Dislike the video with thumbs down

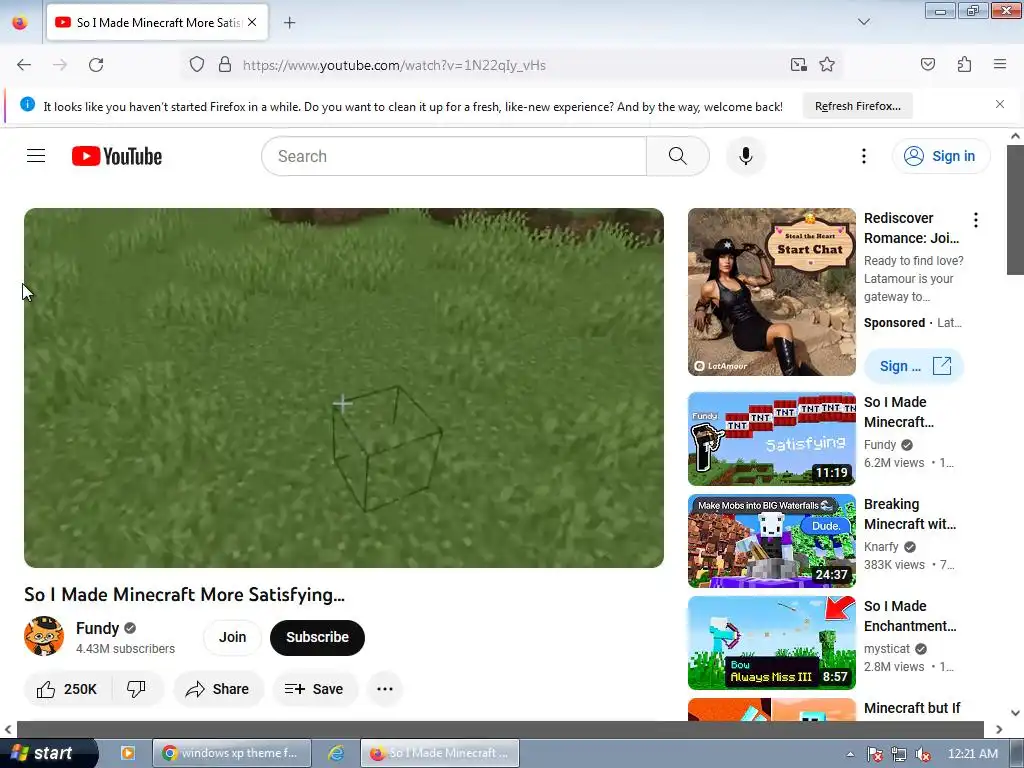[x=136, y=689]
